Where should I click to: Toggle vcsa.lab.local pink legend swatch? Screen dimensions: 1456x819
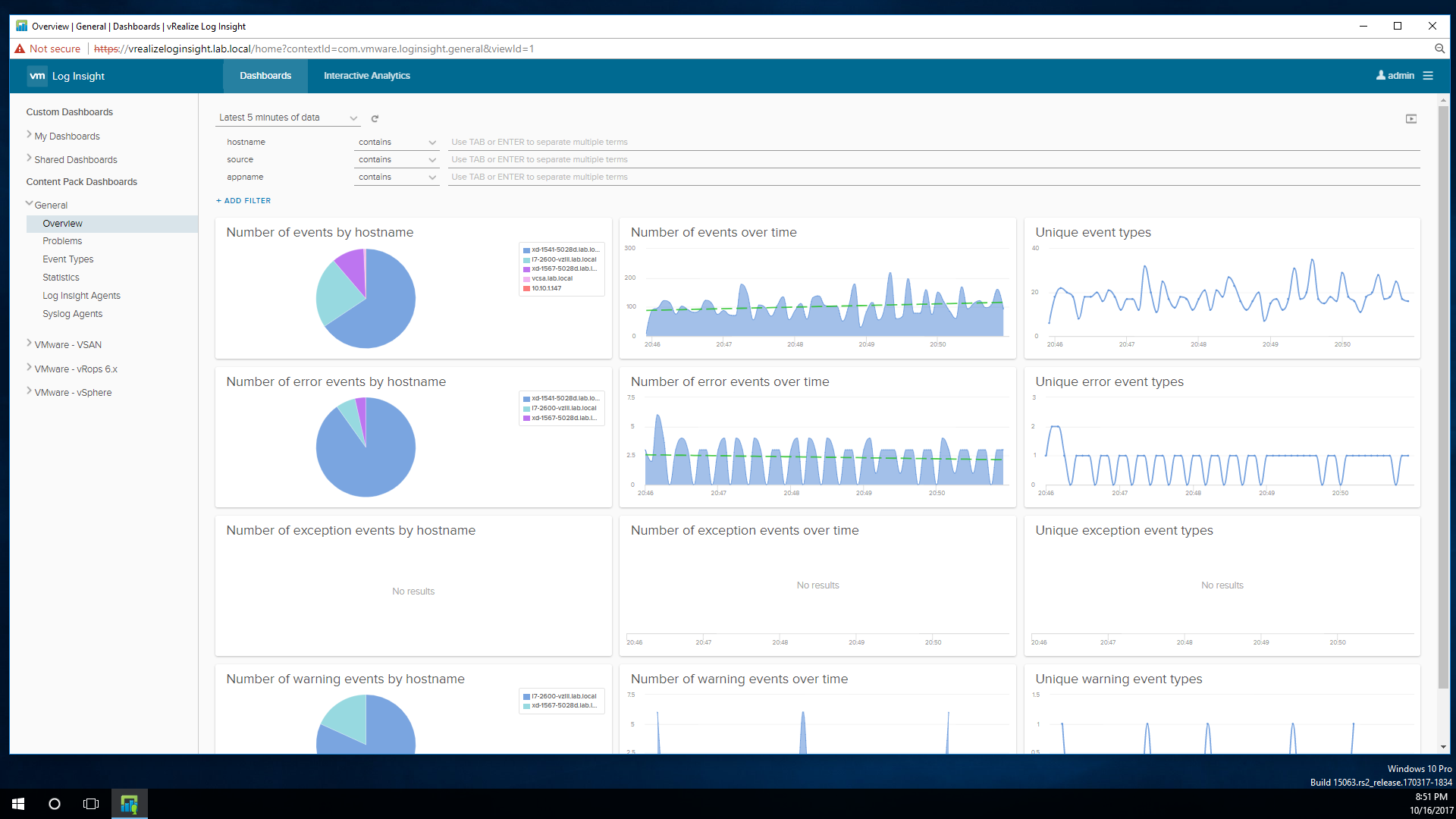point(526,279)
